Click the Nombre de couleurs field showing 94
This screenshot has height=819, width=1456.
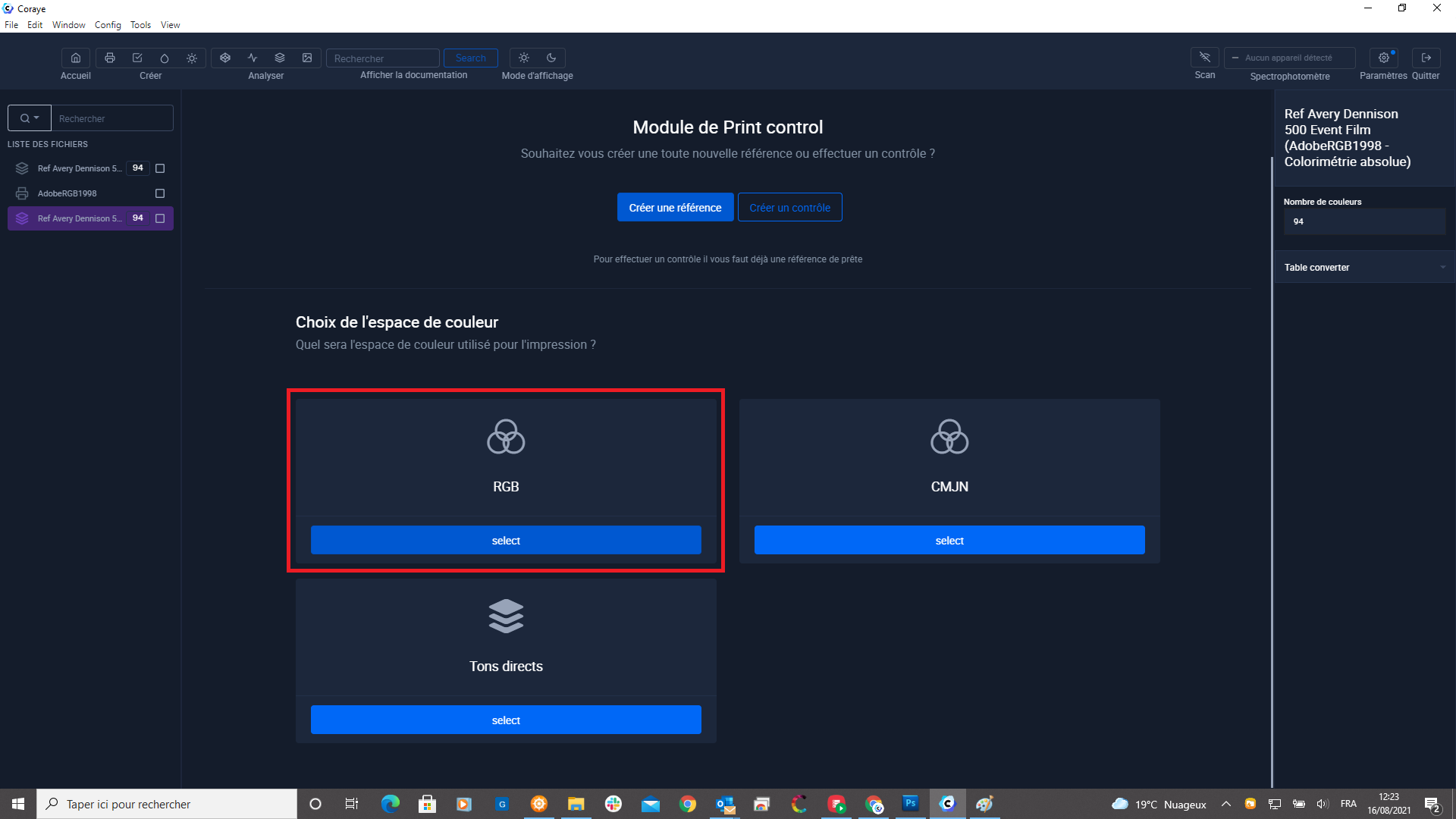click(x=1363, y=221)
